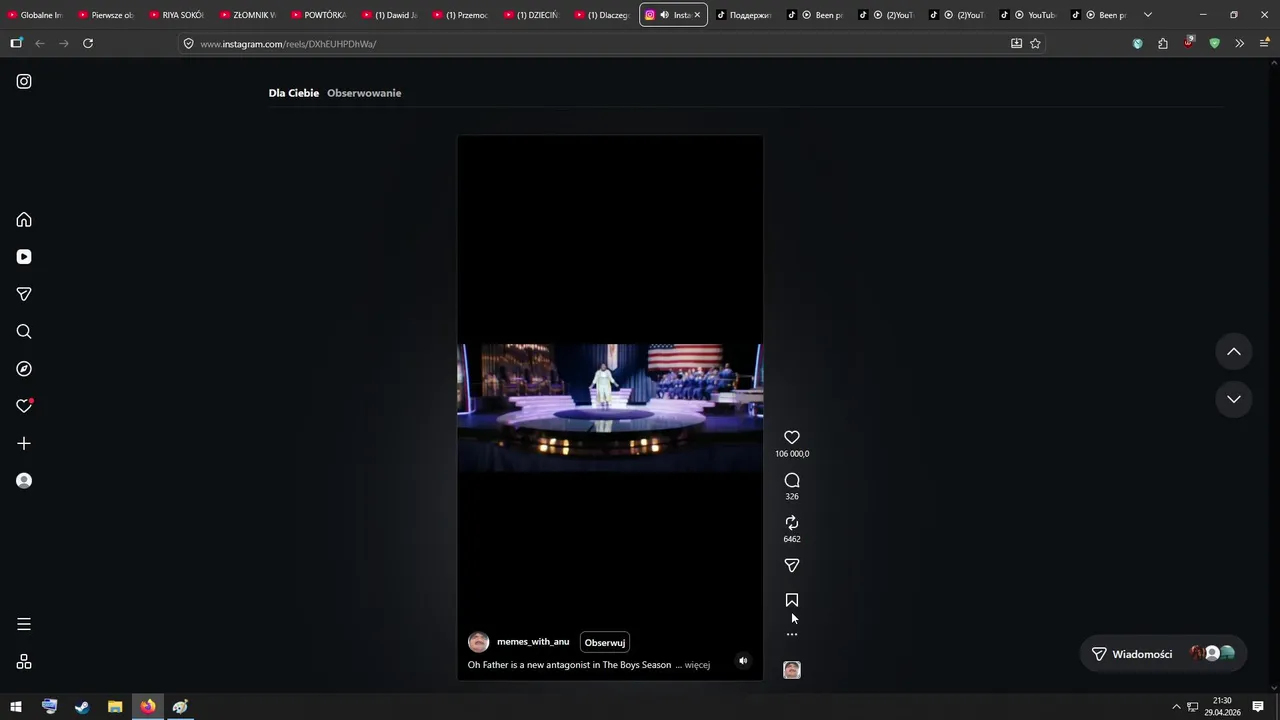Open Steam from taskbar
The width and height of the screenshot is (1280, 720).
coord(82,707)
